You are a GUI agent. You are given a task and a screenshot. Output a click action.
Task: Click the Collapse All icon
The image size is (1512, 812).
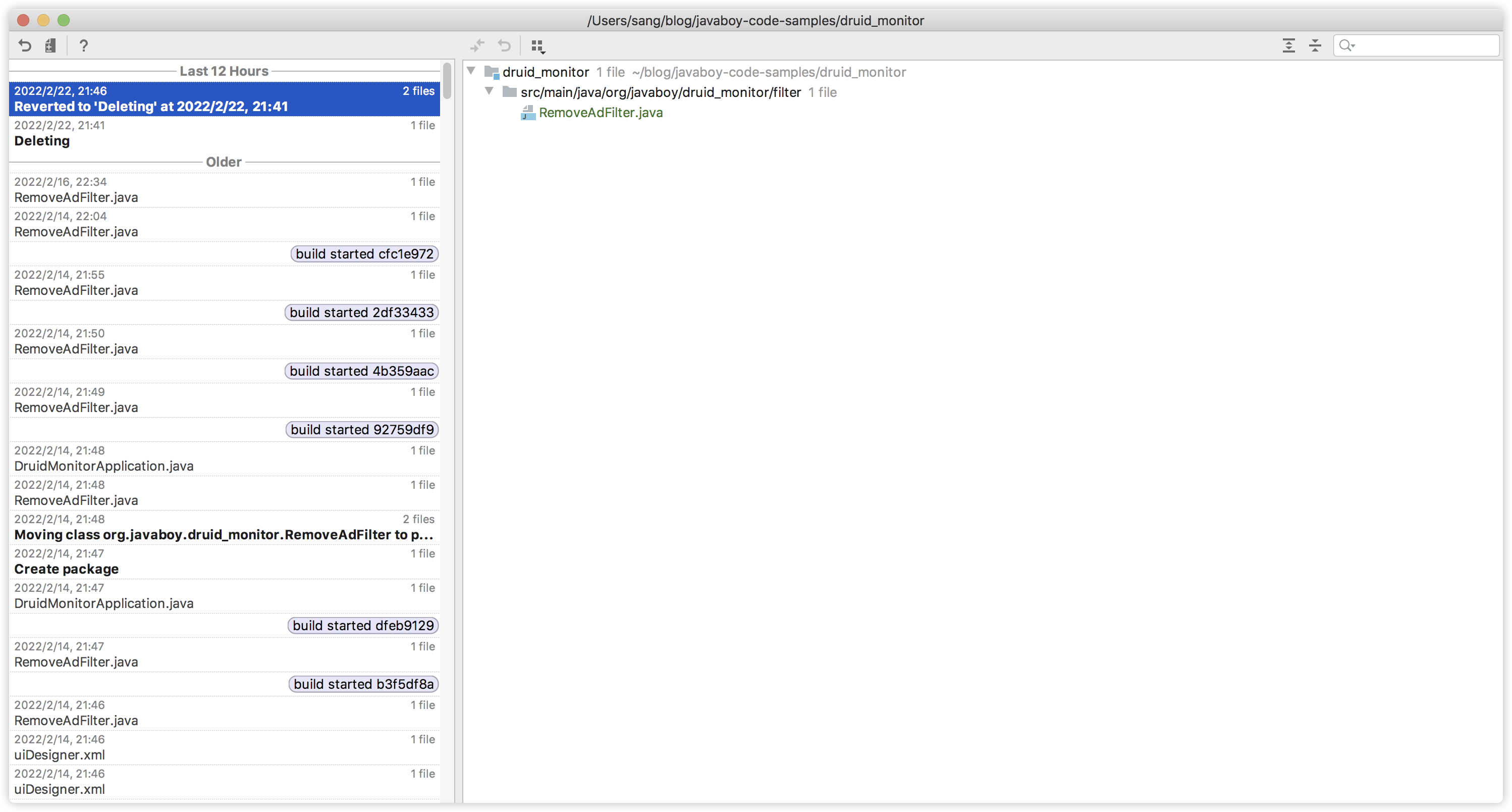click(1315, 45)
